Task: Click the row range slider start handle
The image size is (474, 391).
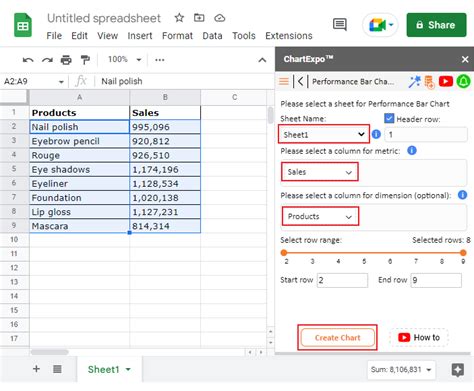Action: (284, 253)
